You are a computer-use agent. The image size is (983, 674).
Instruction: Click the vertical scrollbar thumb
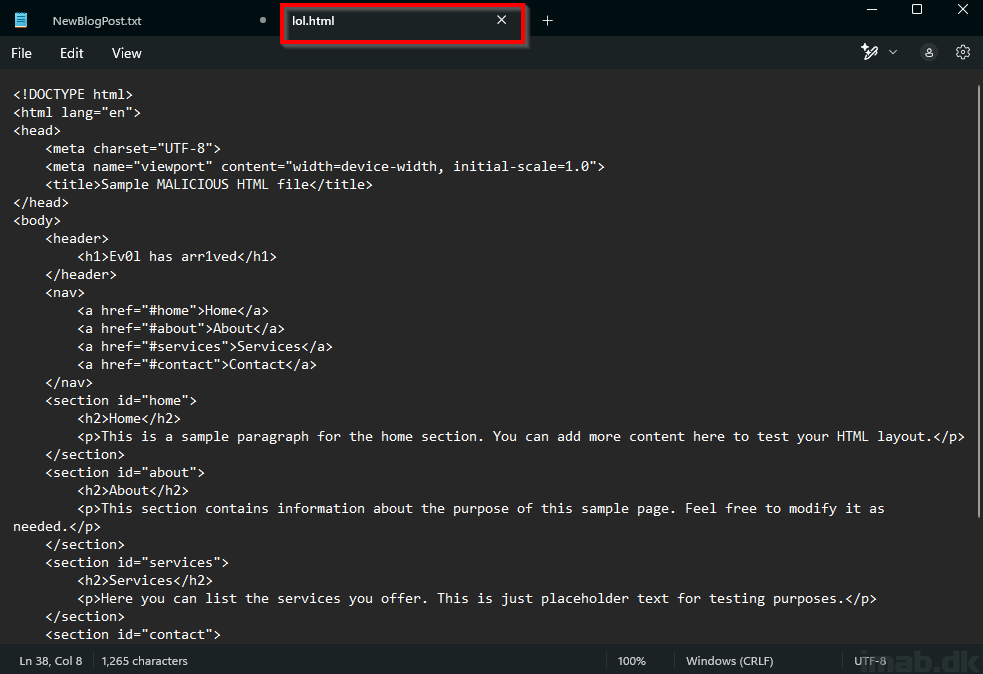(979, 301)
